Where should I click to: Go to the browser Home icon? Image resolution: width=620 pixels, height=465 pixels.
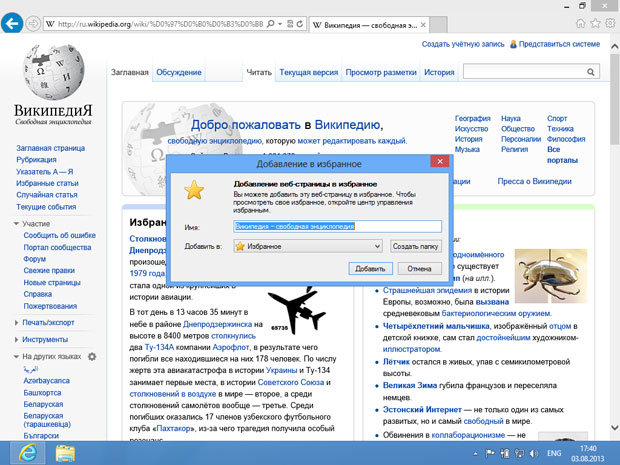580,23
